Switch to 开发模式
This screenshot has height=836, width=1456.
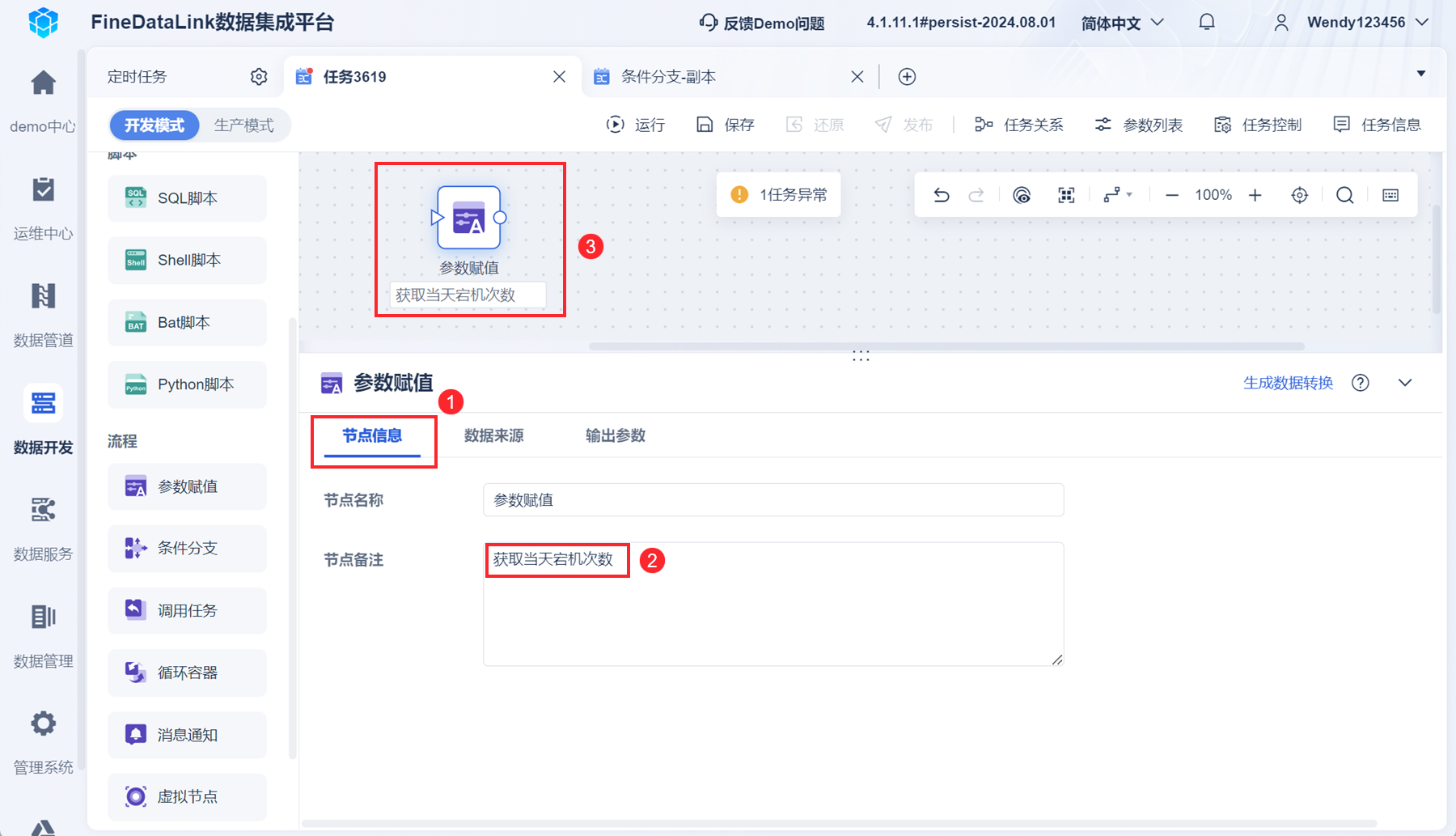point(154,125)
